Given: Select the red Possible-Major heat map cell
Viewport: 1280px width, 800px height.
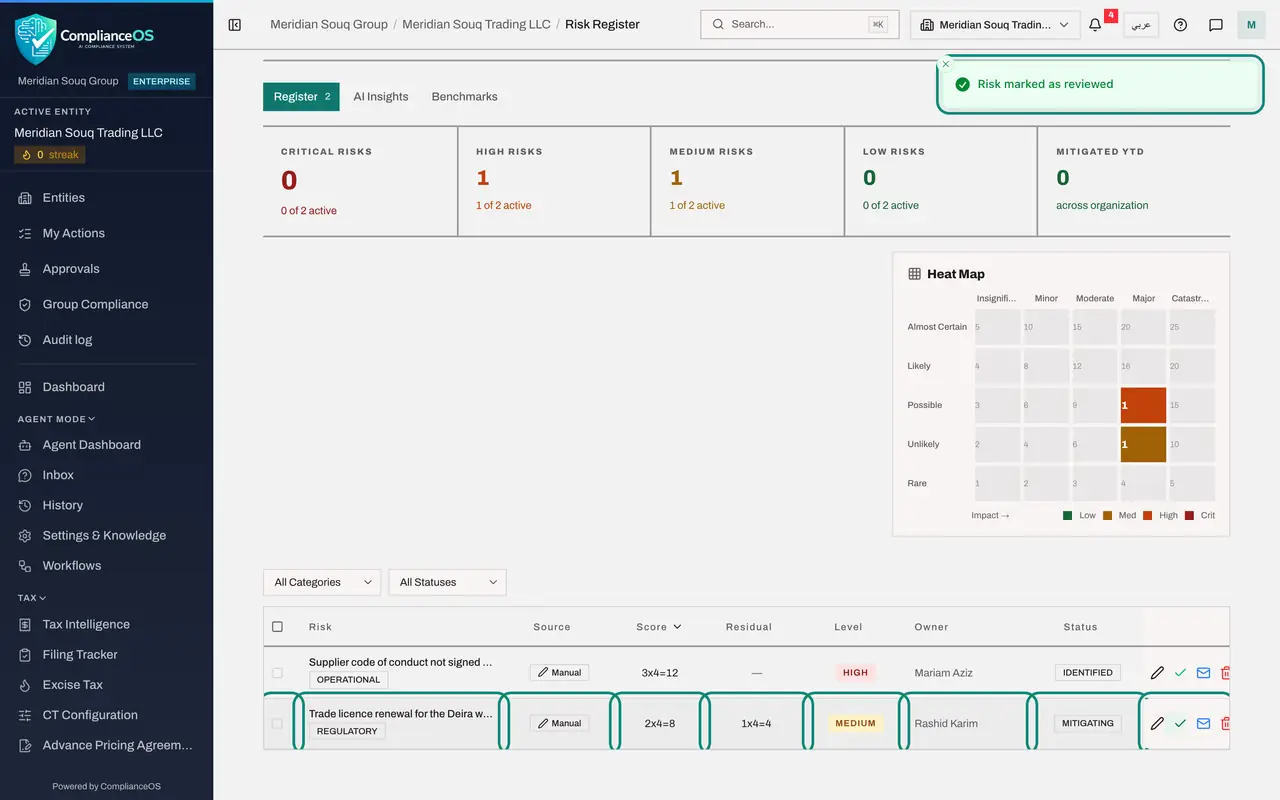Looking at the screenshot, I should (x=1143, y=405).
